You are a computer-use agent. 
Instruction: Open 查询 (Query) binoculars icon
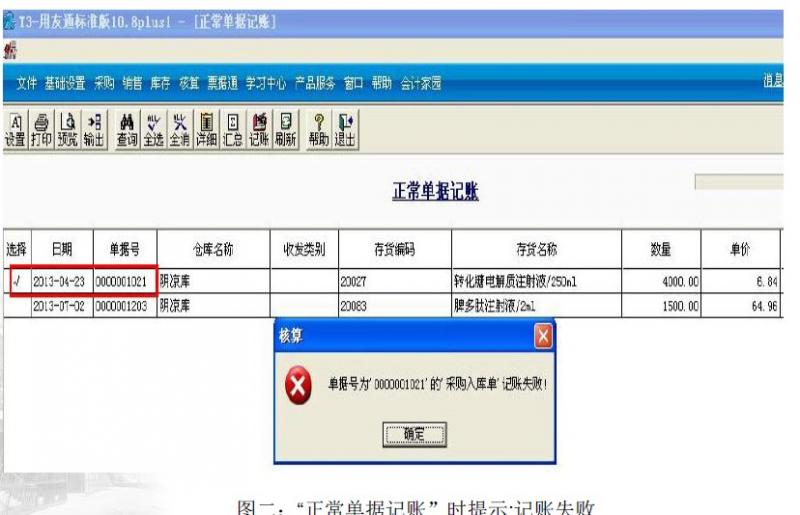[x=127, y=130]
